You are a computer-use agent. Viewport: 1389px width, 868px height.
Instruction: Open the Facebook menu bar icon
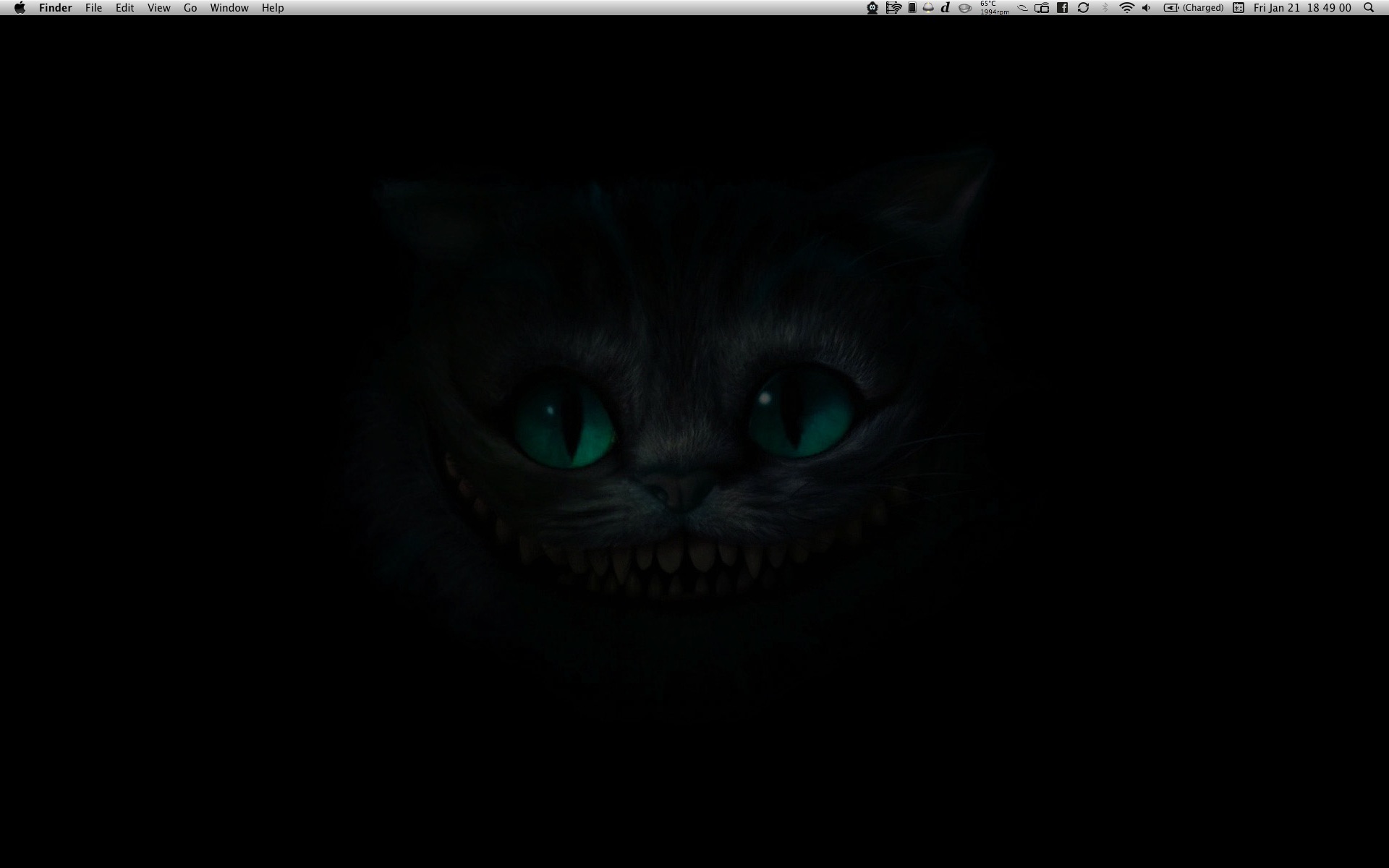[x=1063, y=8]
